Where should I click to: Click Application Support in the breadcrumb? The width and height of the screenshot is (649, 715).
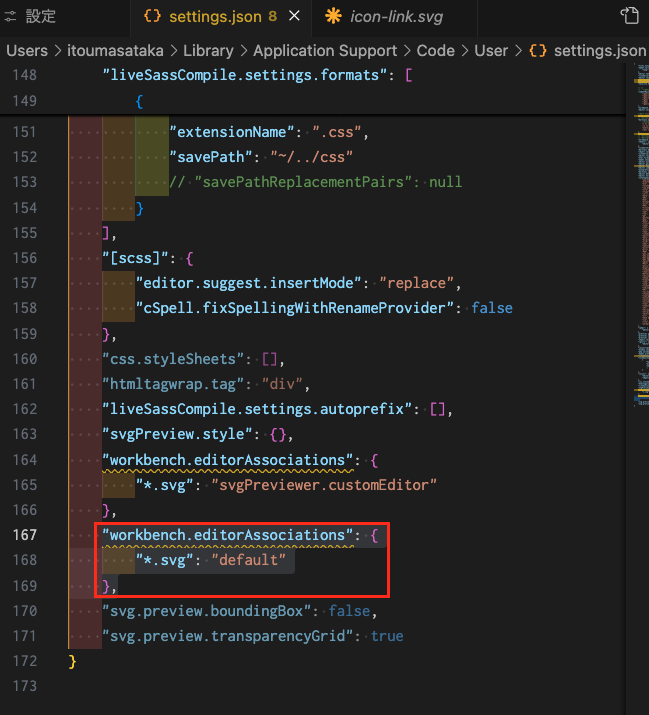[325, 51]
